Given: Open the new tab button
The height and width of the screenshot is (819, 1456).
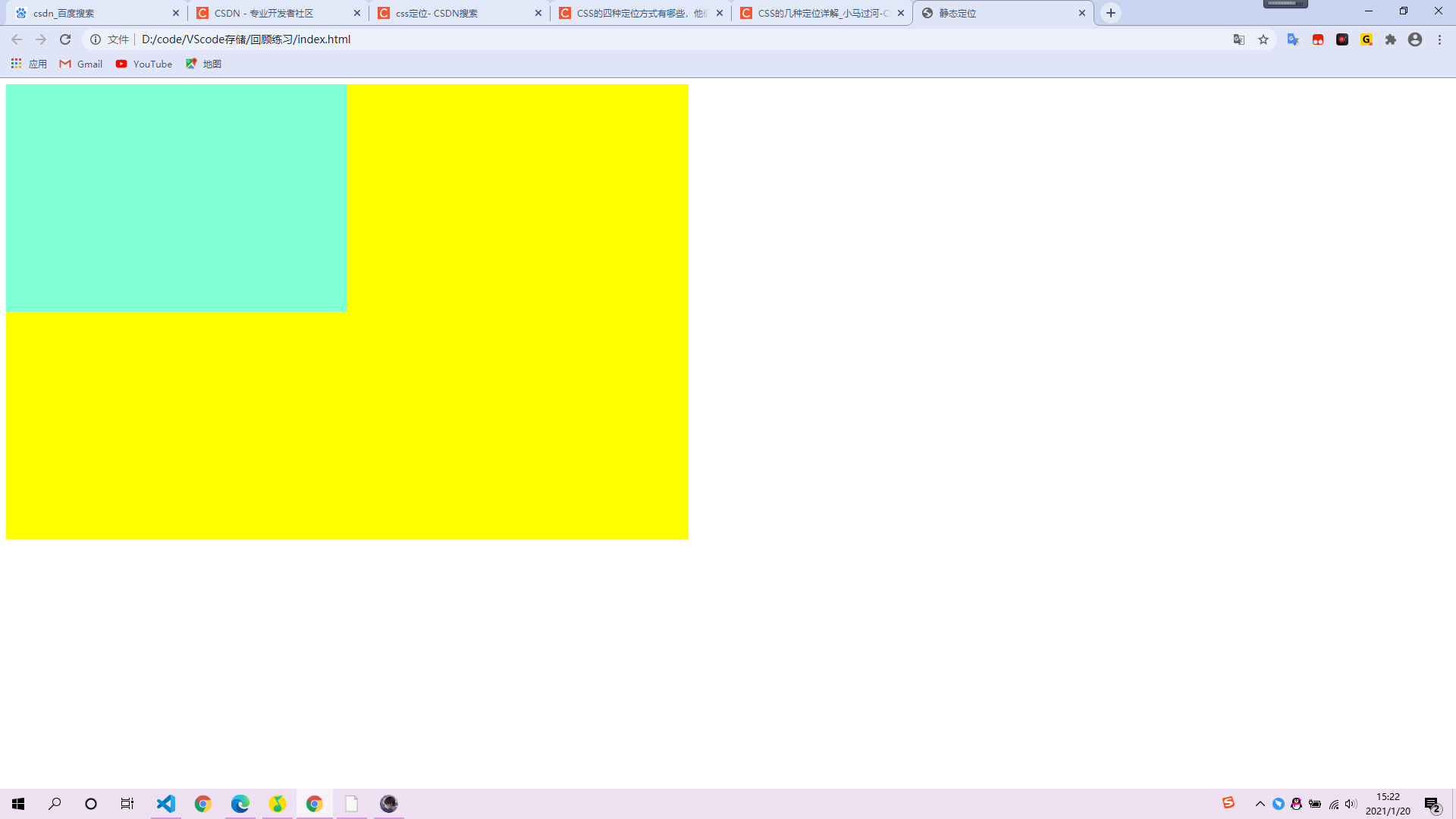Looking at the screenshot, I should [1111, 13].
